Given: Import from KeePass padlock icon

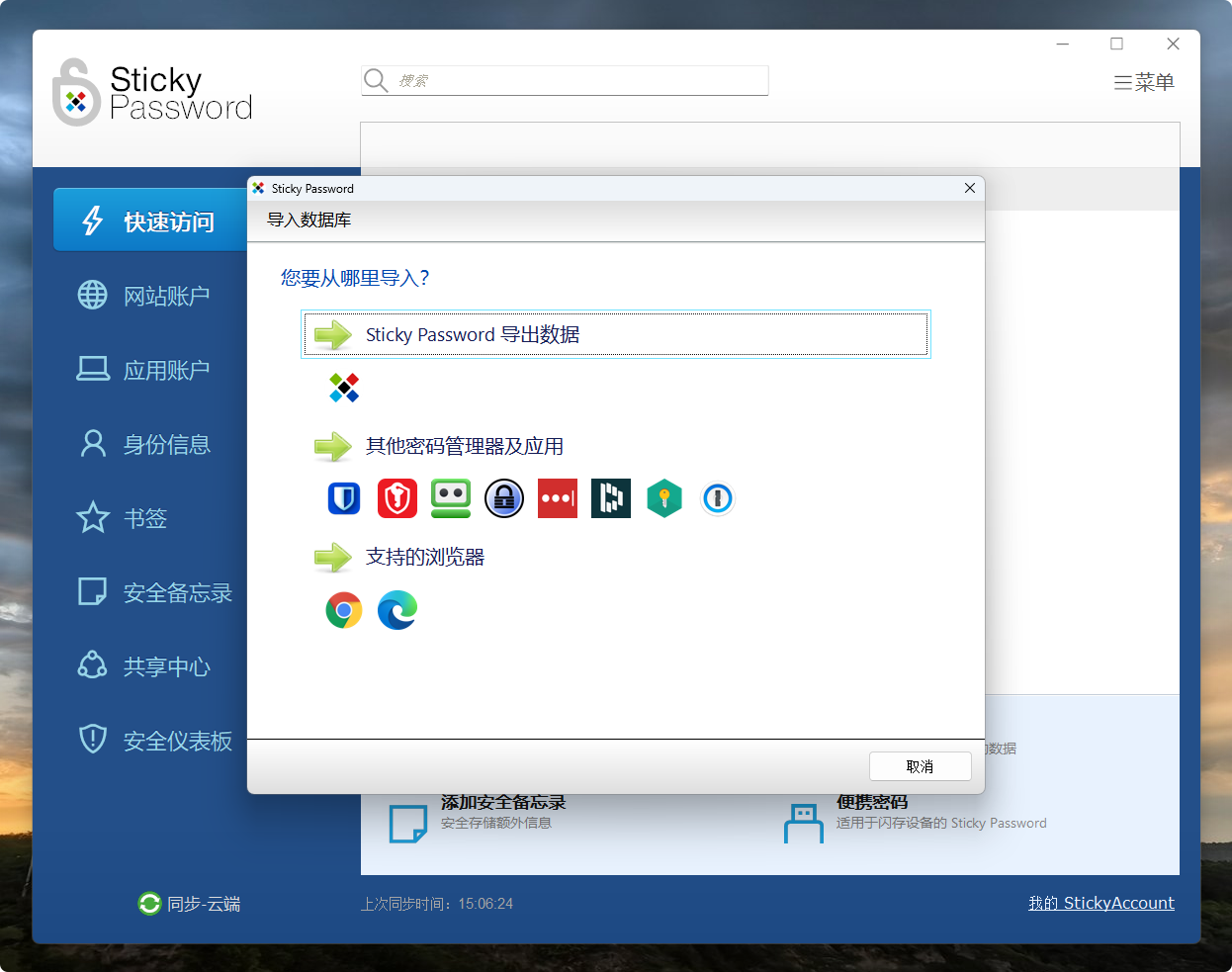Looking at the screenshot, I should 504,498.
